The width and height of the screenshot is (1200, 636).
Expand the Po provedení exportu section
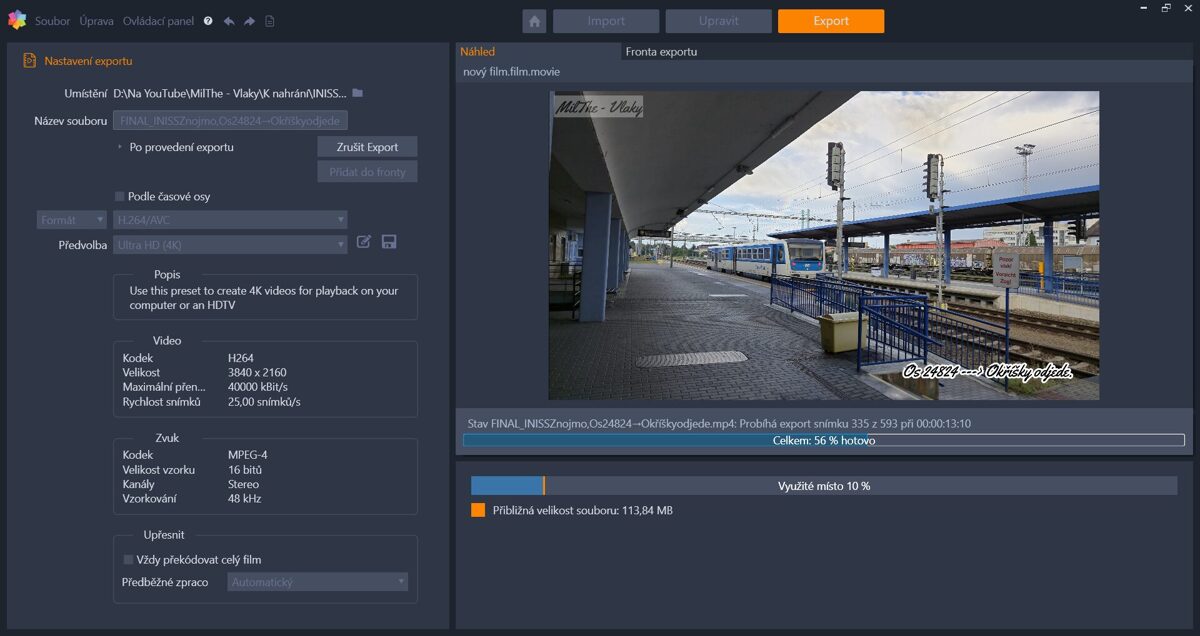[x=120, y=147]
